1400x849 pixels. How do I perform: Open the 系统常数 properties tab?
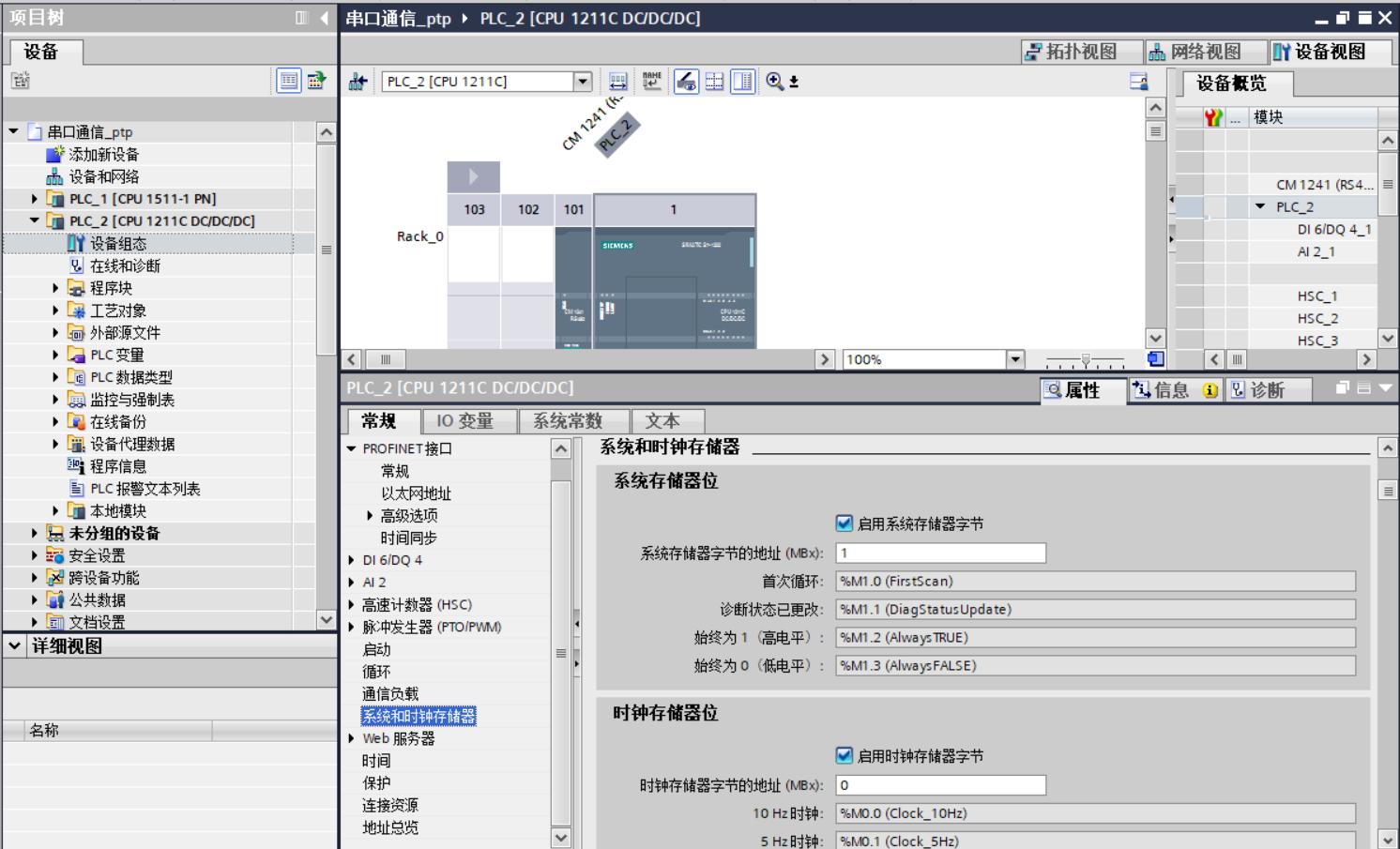(x=567, y=420)
